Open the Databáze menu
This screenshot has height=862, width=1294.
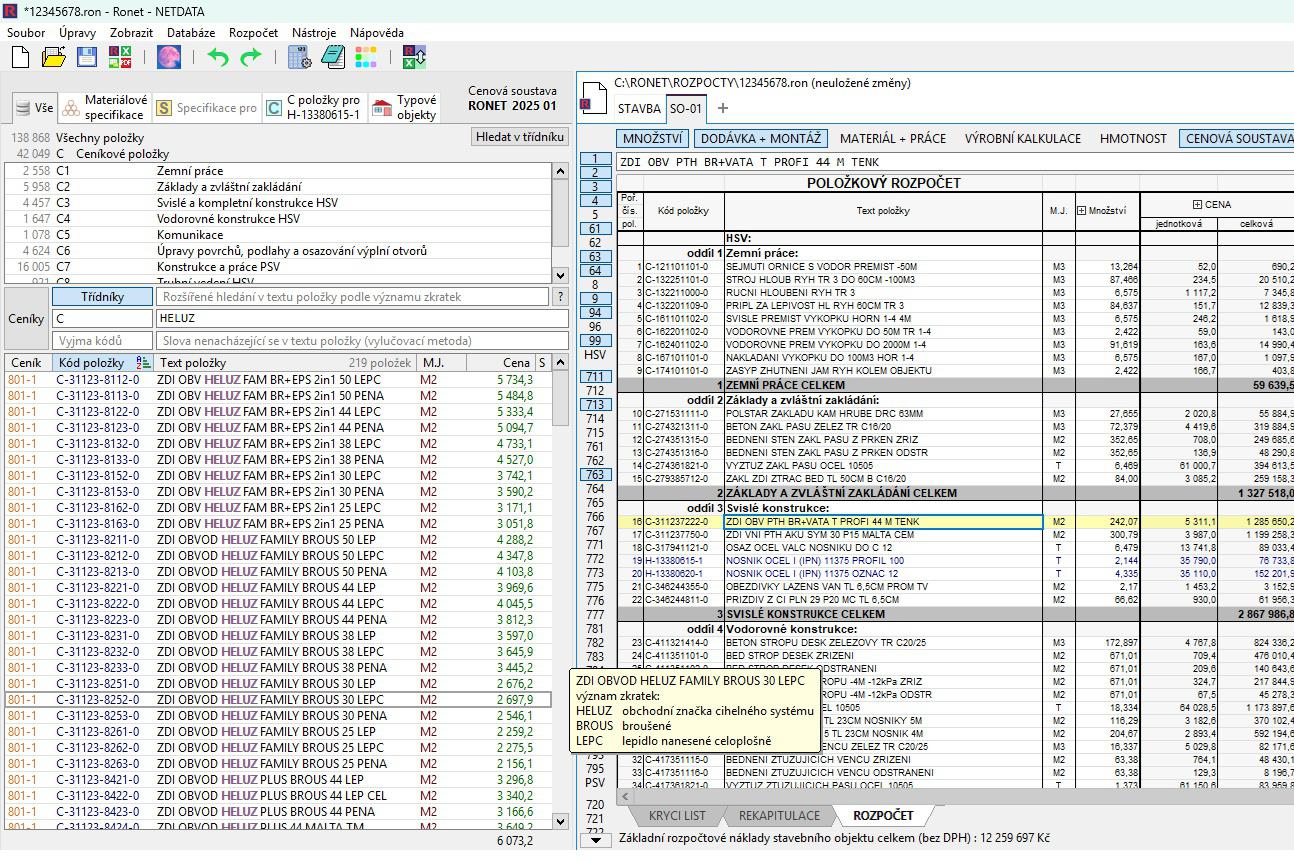pos(191,33)
